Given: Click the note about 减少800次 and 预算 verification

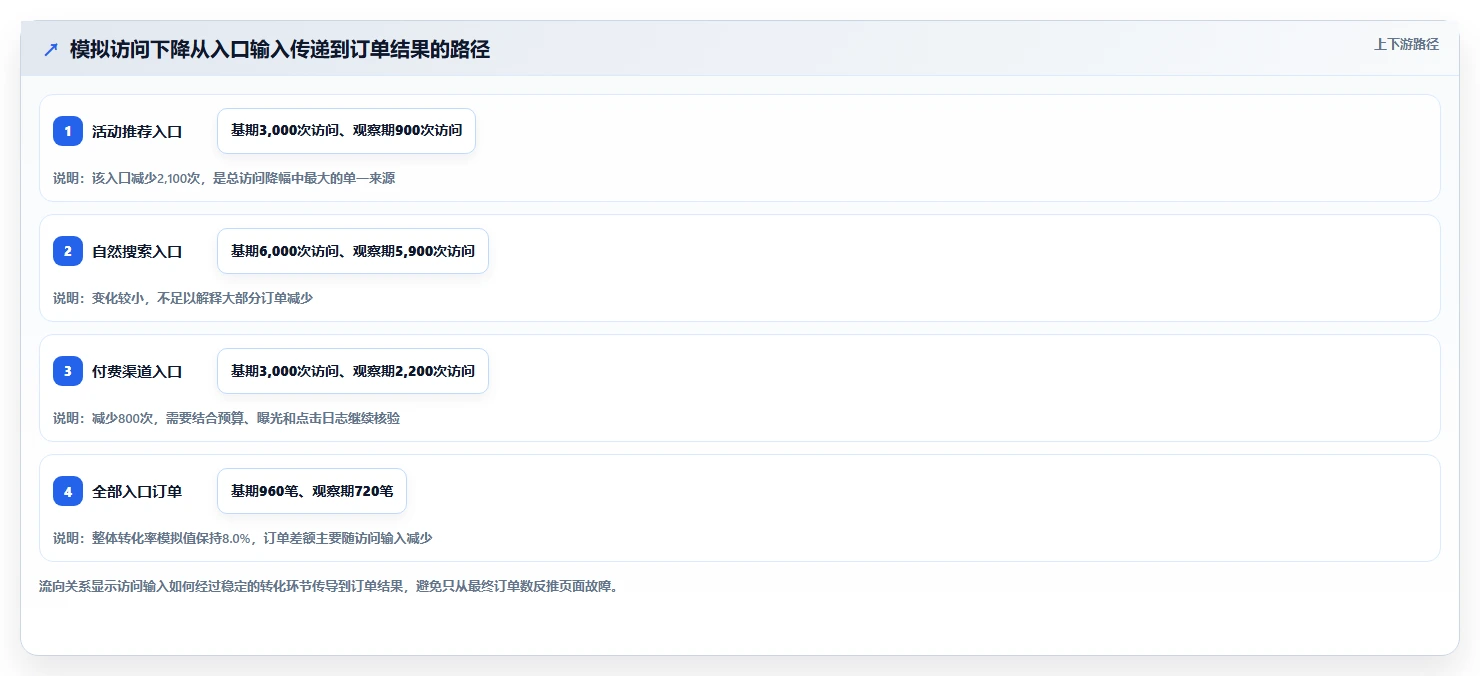Looking at the screenshot, I should tap(227, 418).
